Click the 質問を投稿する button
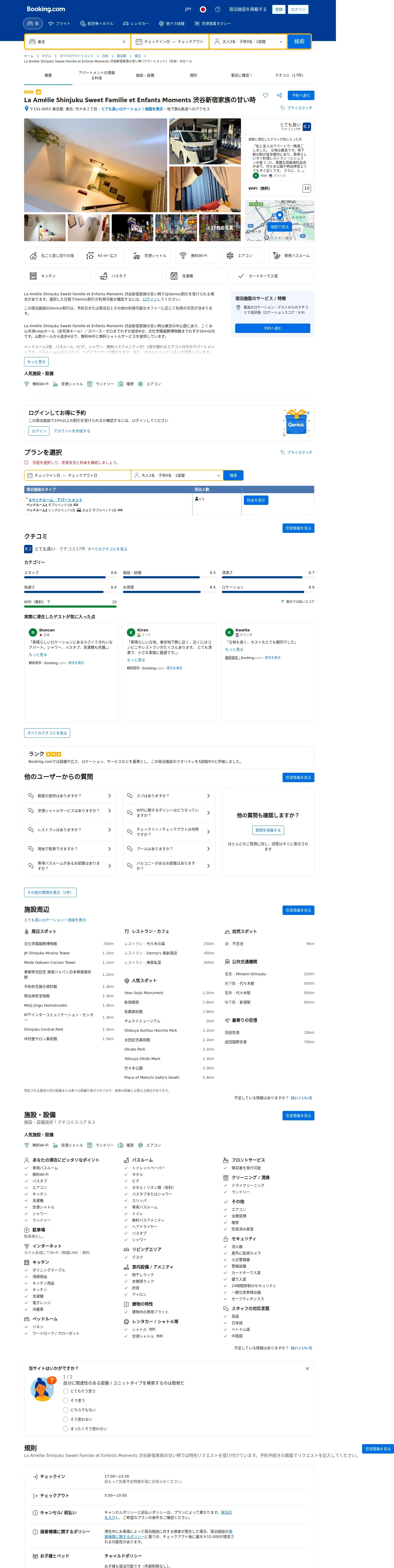 268,830
